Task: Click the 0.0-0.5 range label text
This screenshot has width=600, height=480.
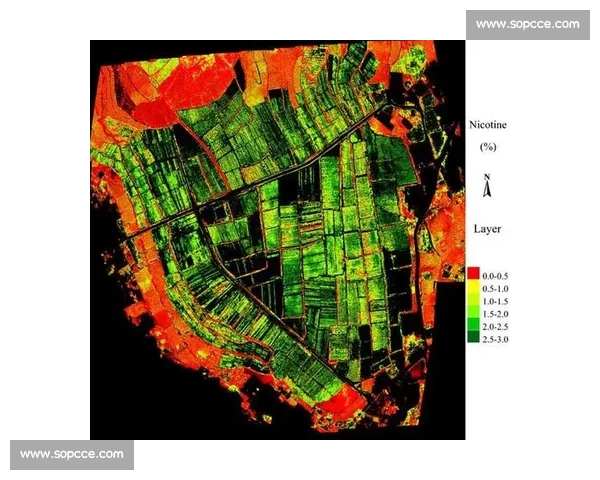Action: pos(494,274)
